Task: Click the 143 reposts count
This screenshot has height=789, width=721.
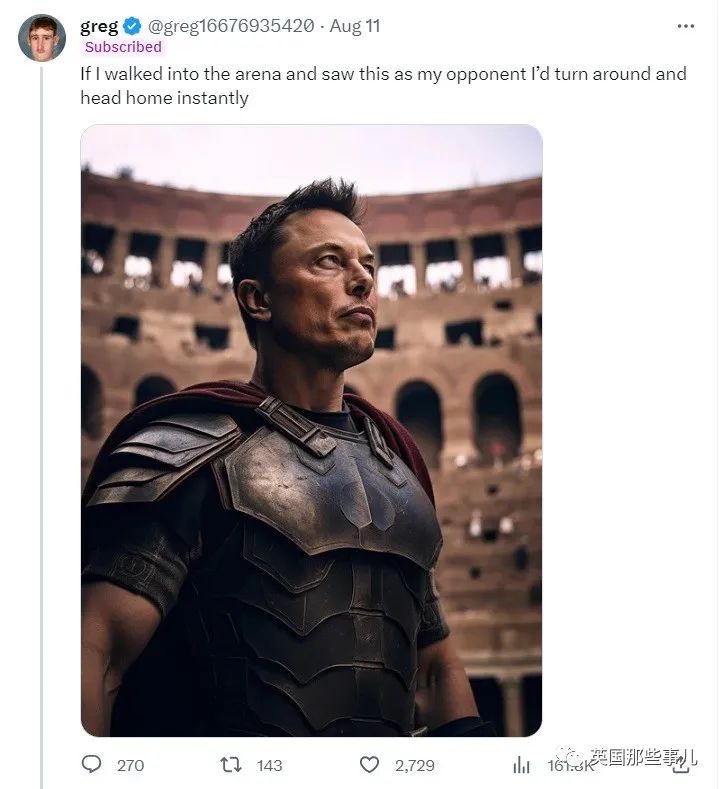Action: coord(269,765)
